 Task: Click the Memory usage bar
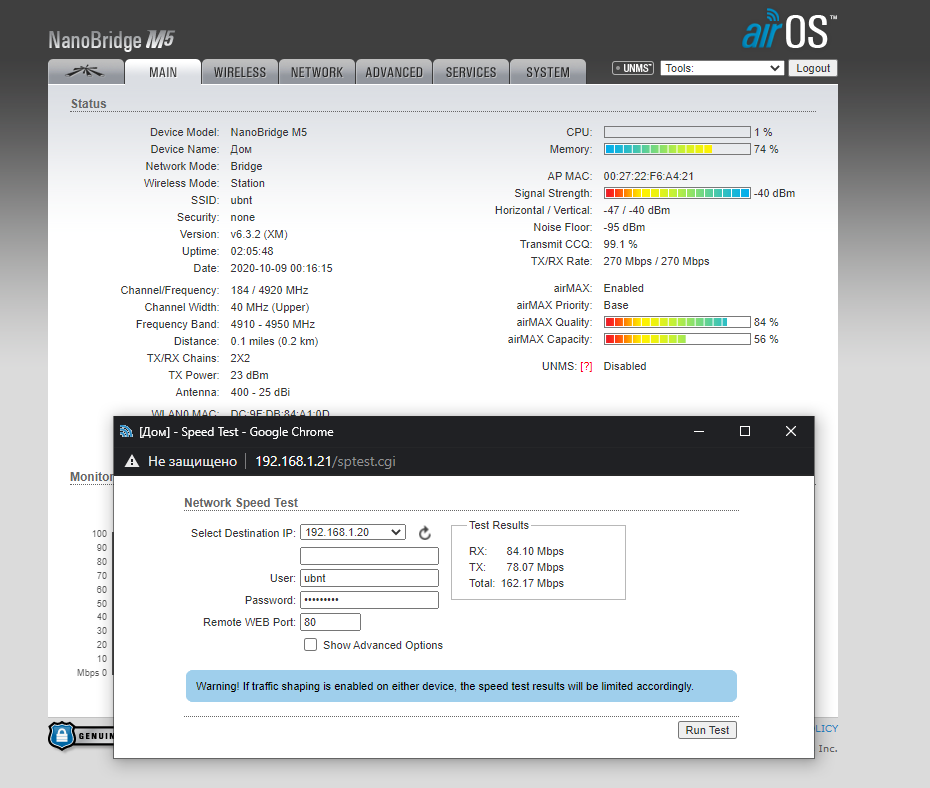click(x=677, y=149)
